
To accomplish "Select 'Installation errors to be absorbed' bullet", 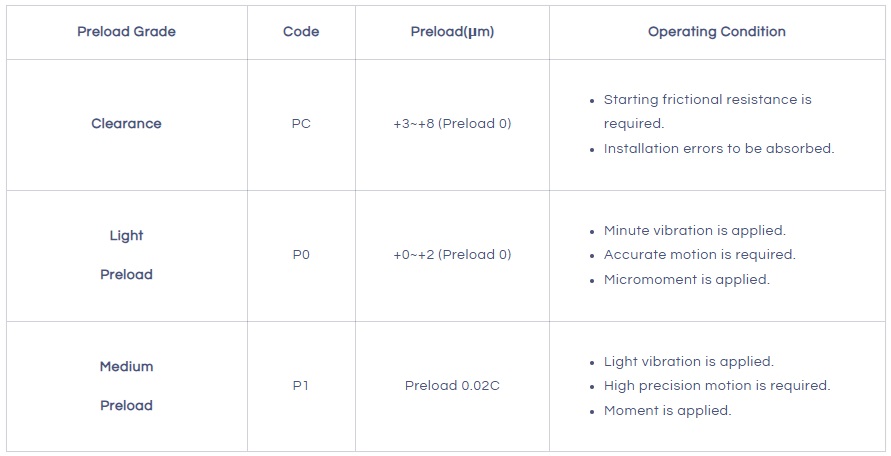I will (x=718, y=149).
